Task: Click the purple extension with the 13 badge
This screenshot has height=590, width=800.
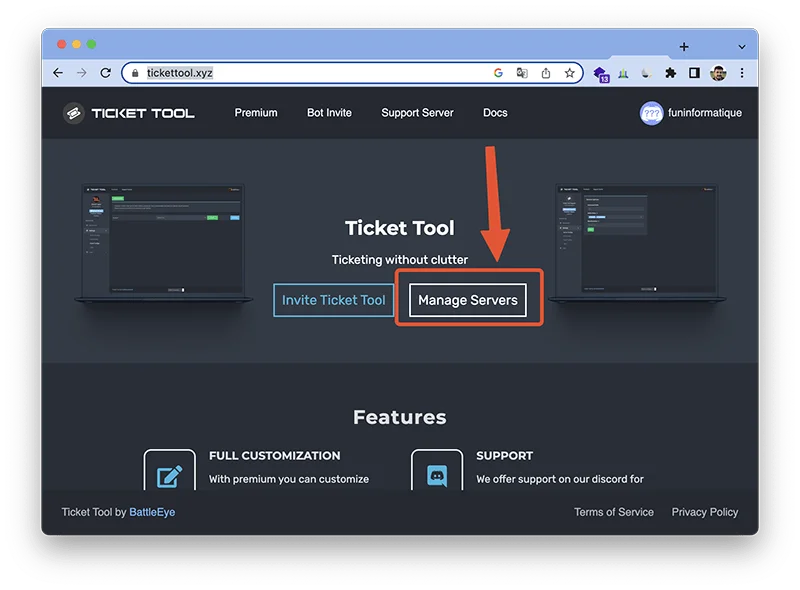Action: pos(600,72)
